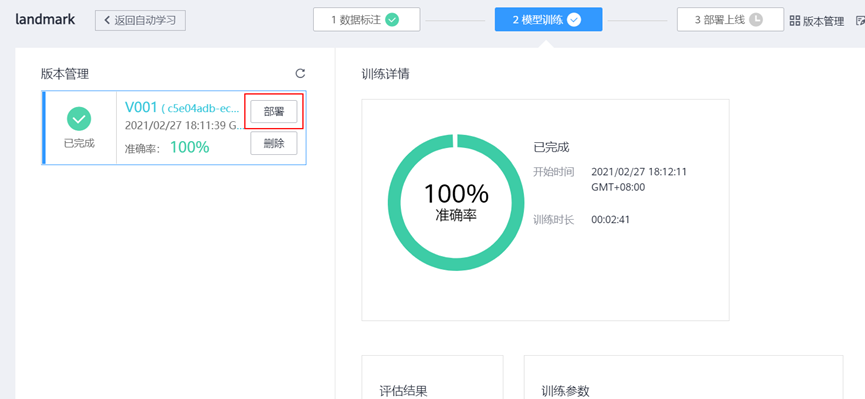Switch to step 1 数据标注
Screen dimensions: 865x399
tap(366, 20)
